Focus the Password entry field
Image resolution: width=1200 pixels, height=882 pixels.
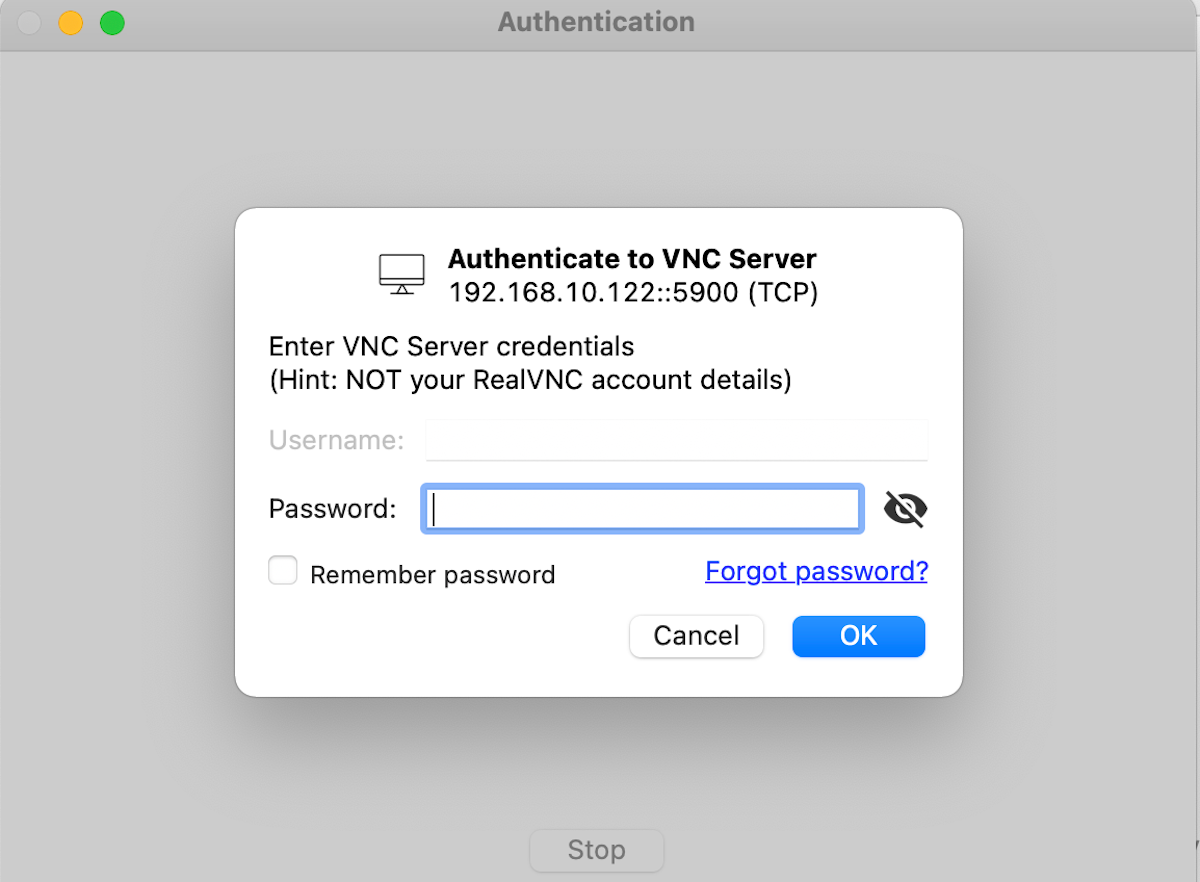pos(642,508)
